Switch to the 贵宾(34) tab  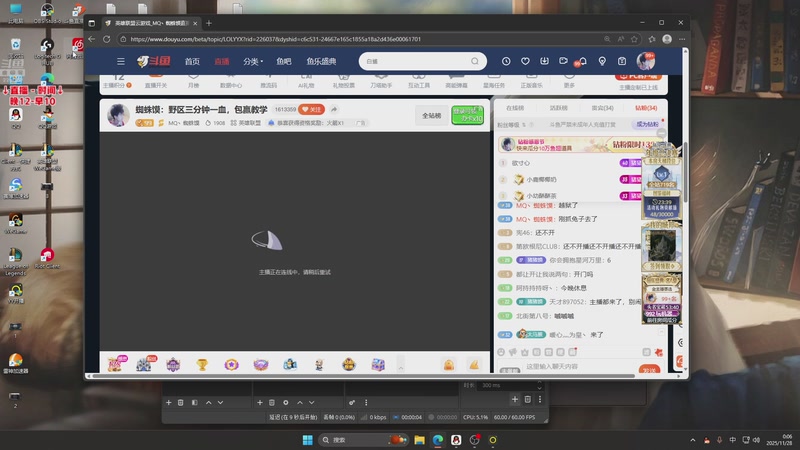pos(602,108)
